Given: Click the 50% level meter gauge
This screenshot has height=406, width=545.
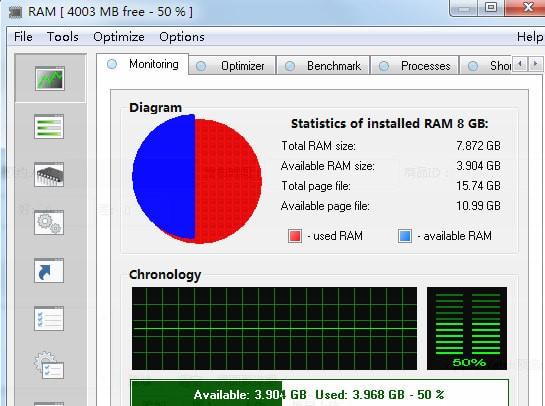Looking at the screenshot, I should (x=467, y=328).
